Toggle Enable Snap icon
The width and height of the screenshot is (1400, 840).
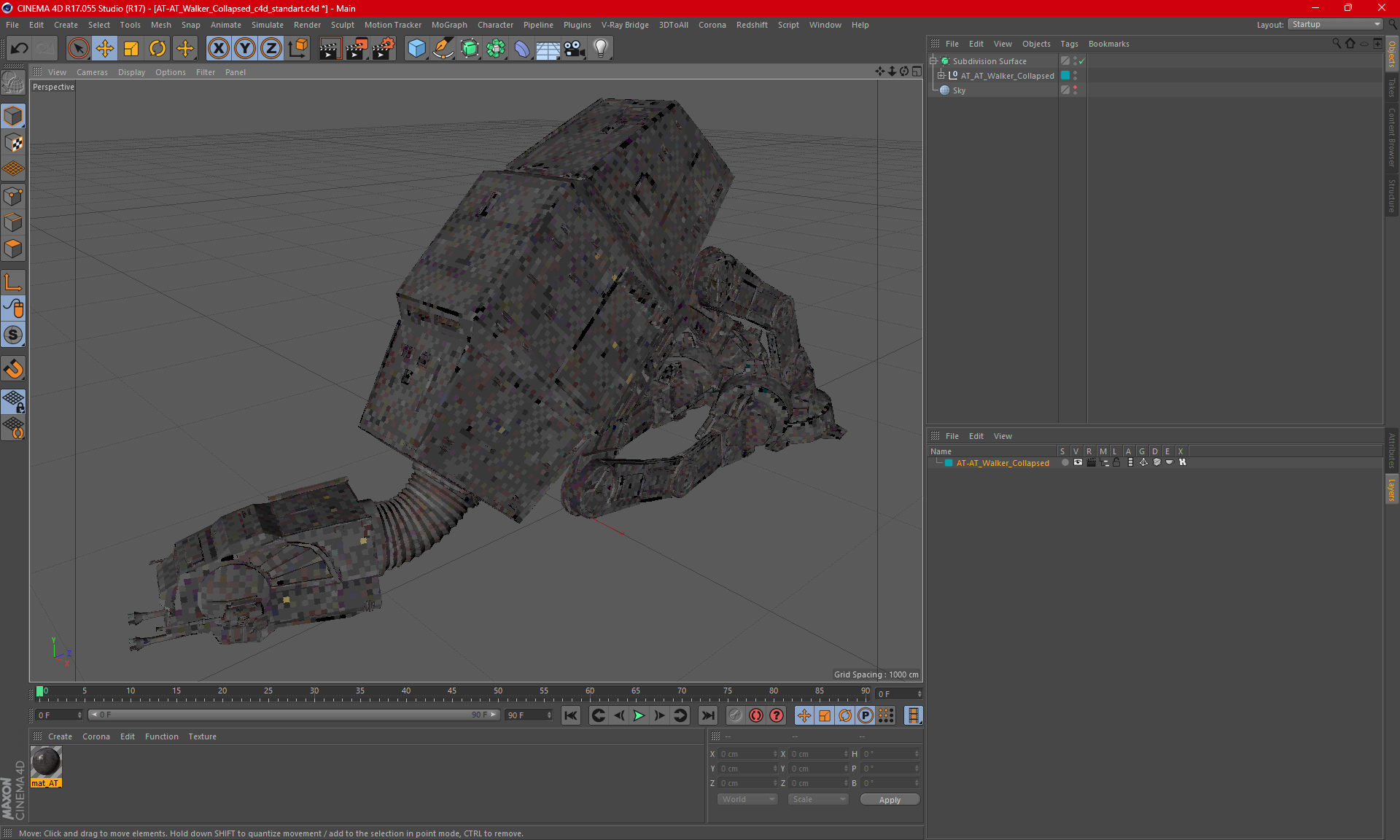click(13, 369)
